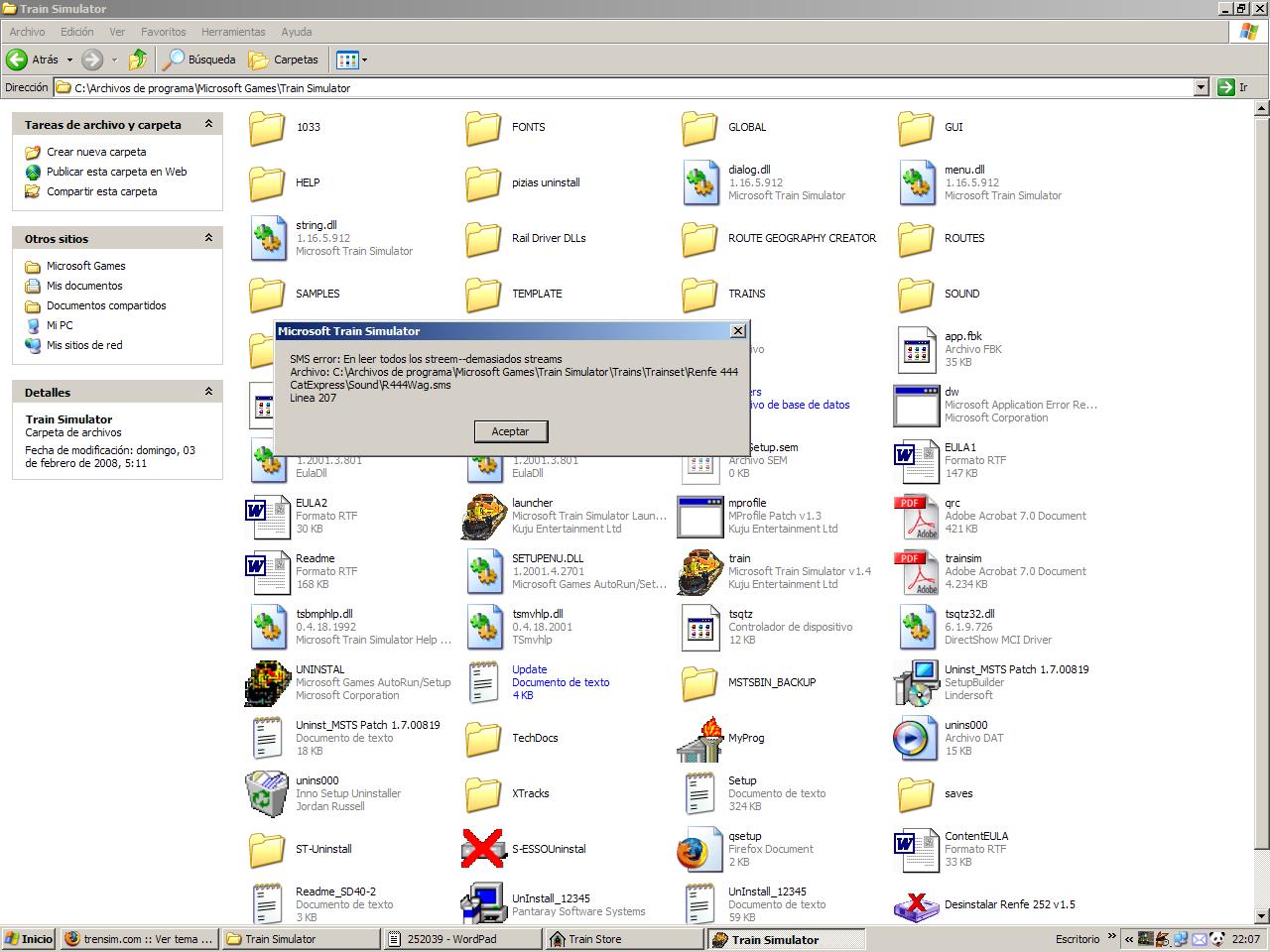Open the address bar dropdown
This screenshot has height=952, width=1270.
(x=1201, y=87)
